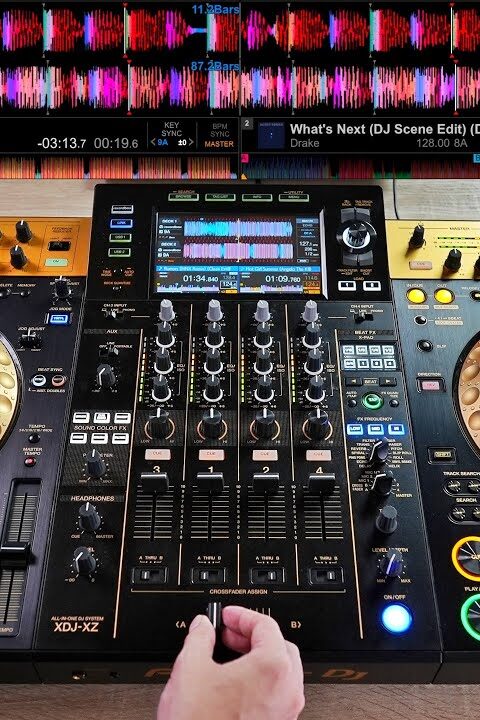Turn the sound color FX PARAMETER knob

pyautogui.click(x=96, y=464)
